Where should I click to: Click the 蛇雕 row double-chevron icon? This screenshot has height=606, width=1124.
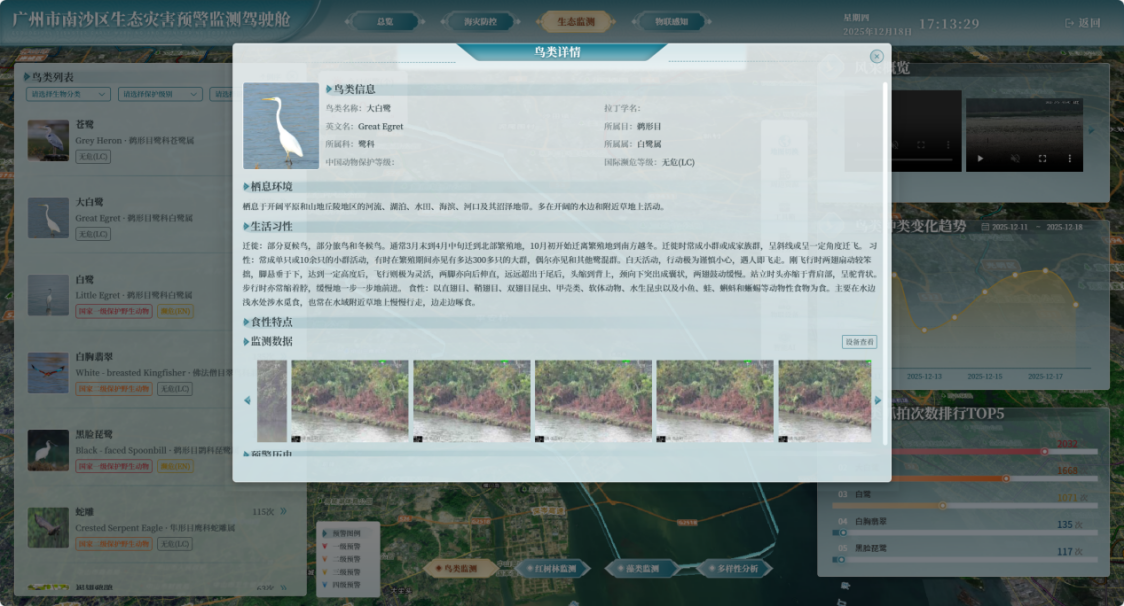click(283, 511)
